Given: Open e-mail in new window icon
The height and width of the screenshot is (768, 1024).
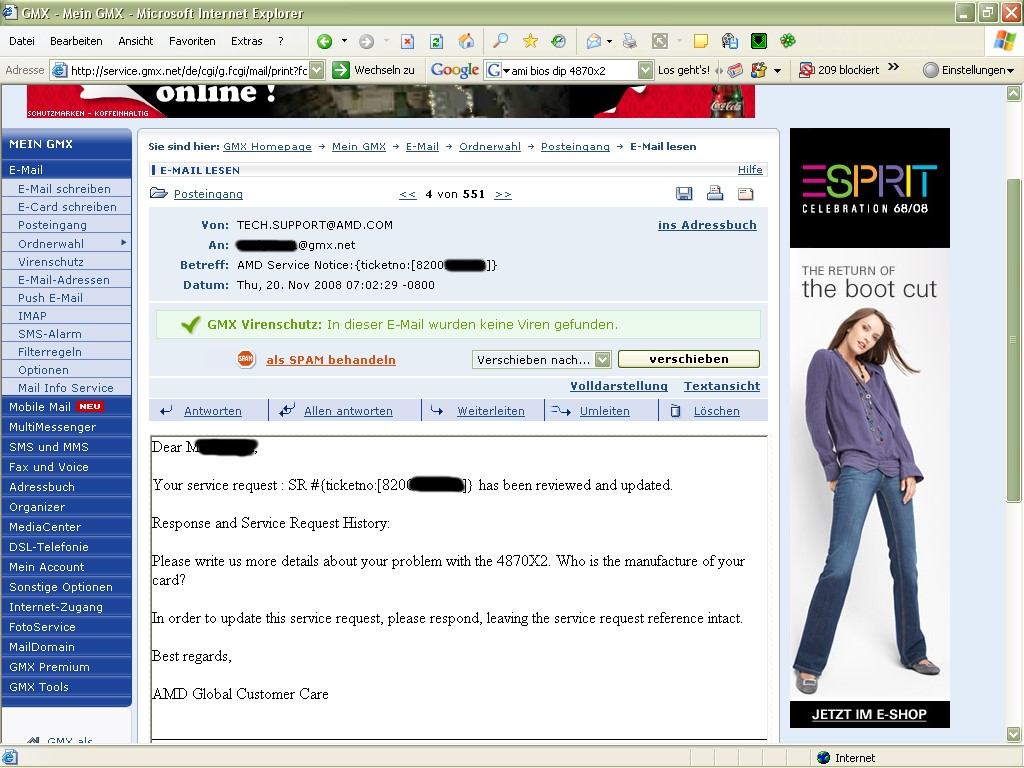Looking at the screenshot, I should pyautogui.click(x=746, y=193).
